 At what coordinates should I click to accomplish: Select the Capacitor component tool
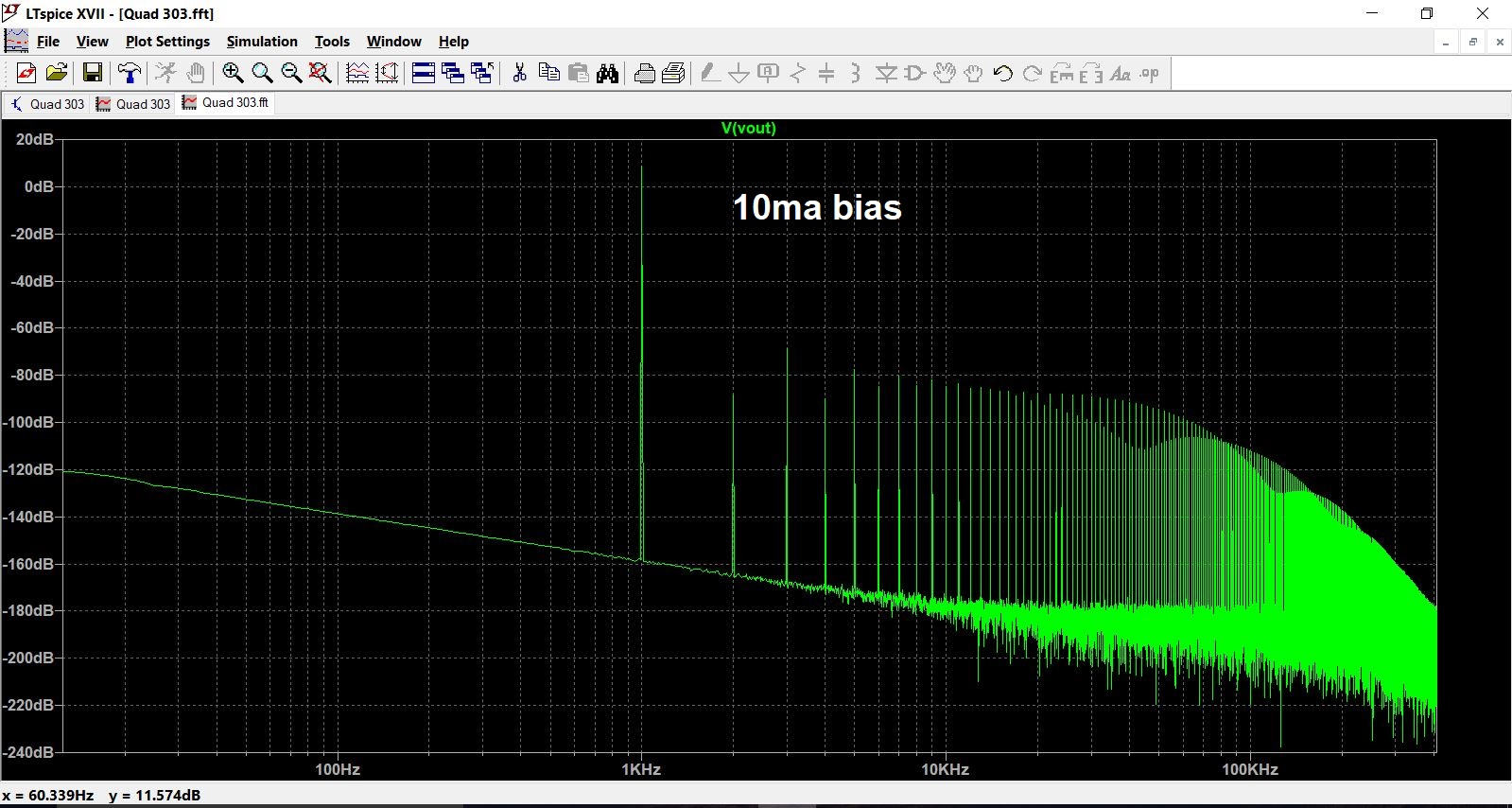coord(826,73)
